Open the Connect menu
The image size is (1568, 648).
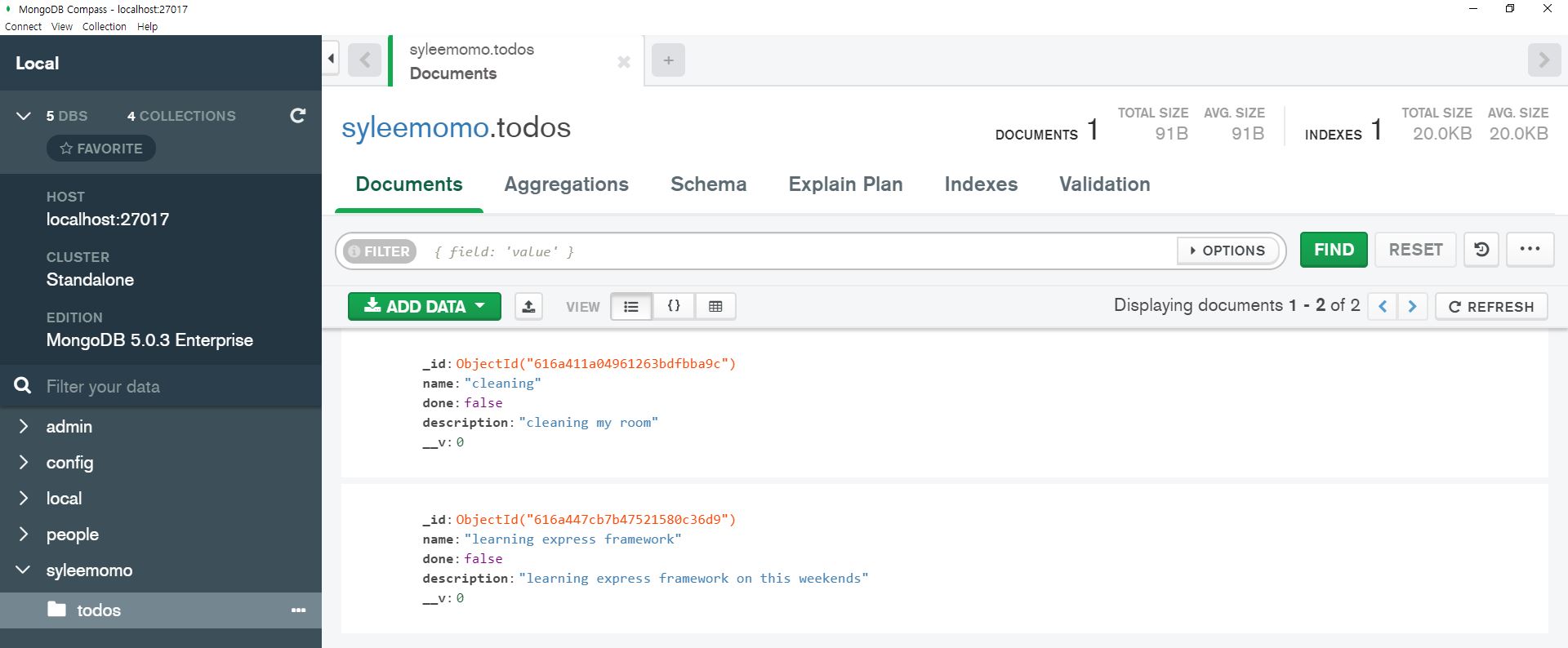tap(23, 26)
